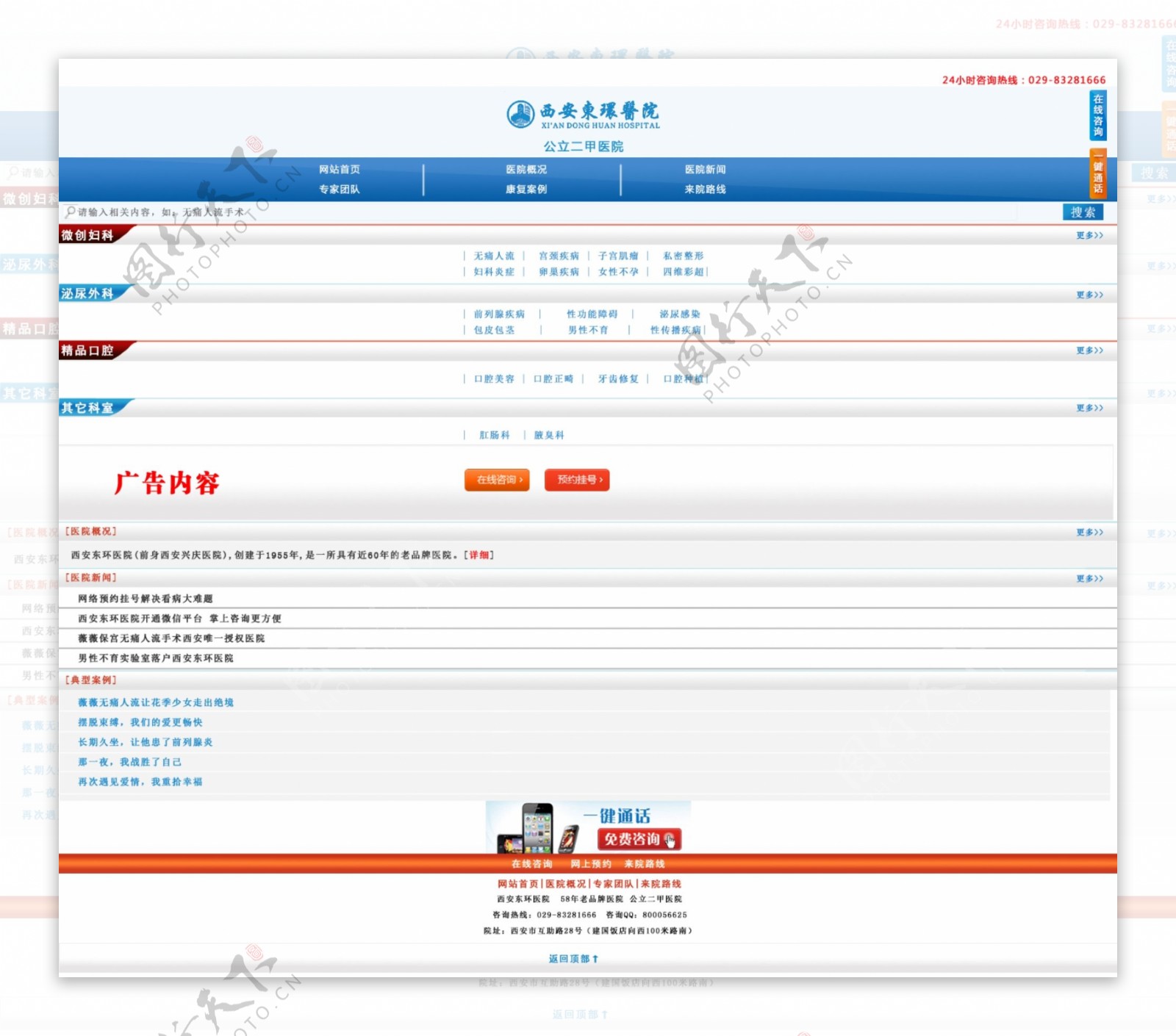Click the 广告内容 banner text
1176x1036 pixels.
(x=167, y=483)
